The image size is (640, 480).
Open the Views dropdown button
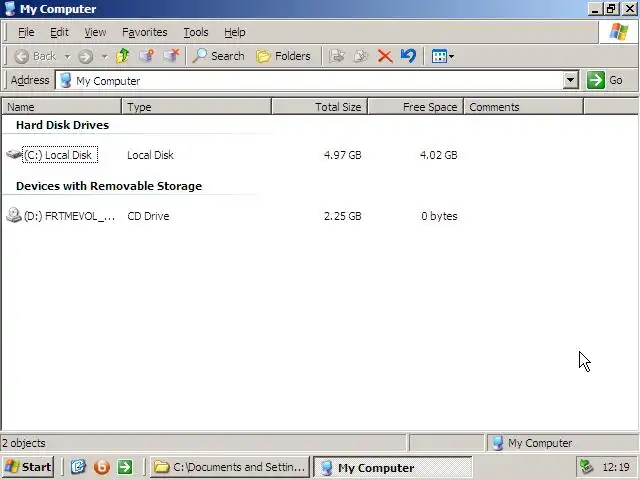tap(443, 56)
